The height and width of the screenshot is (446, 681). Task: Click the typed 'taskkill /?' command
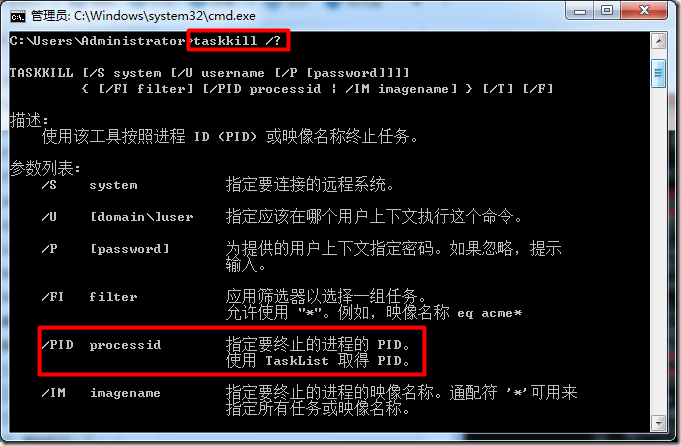point(237,41)
